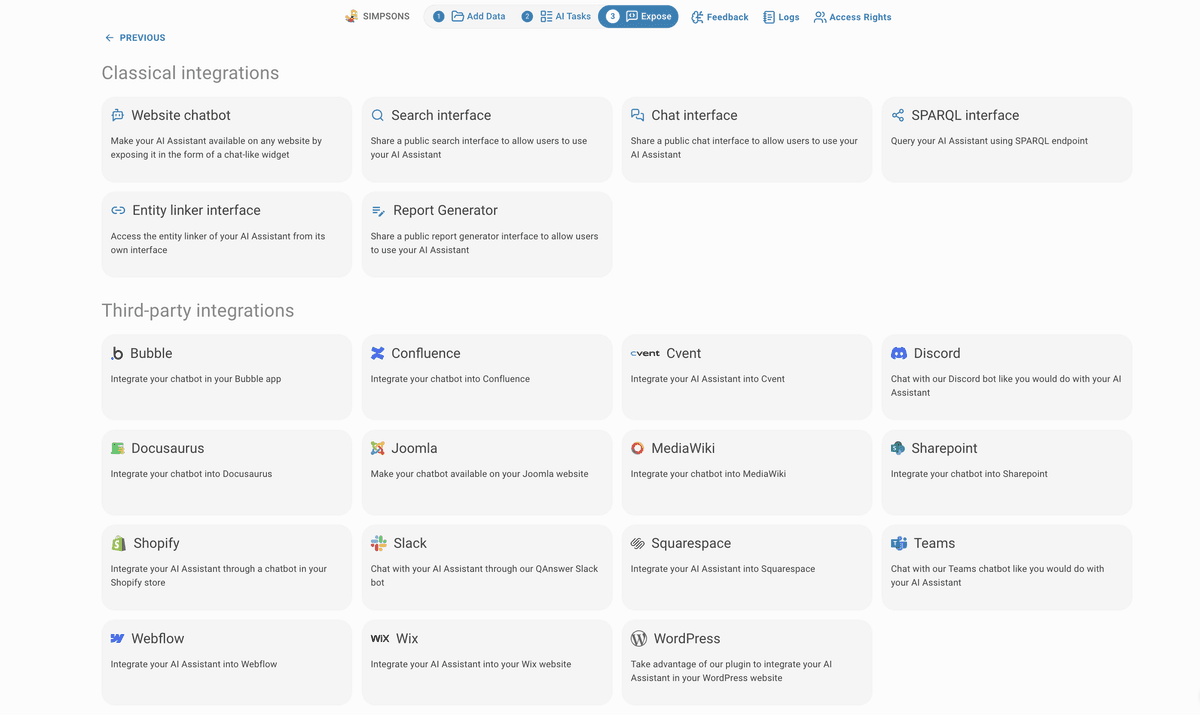Image resolution: width=1200 pixels, height=715 pixels.
Task: Go to step 2 AI Tasks
Action: pyautogui.click(x=556, y=17)
